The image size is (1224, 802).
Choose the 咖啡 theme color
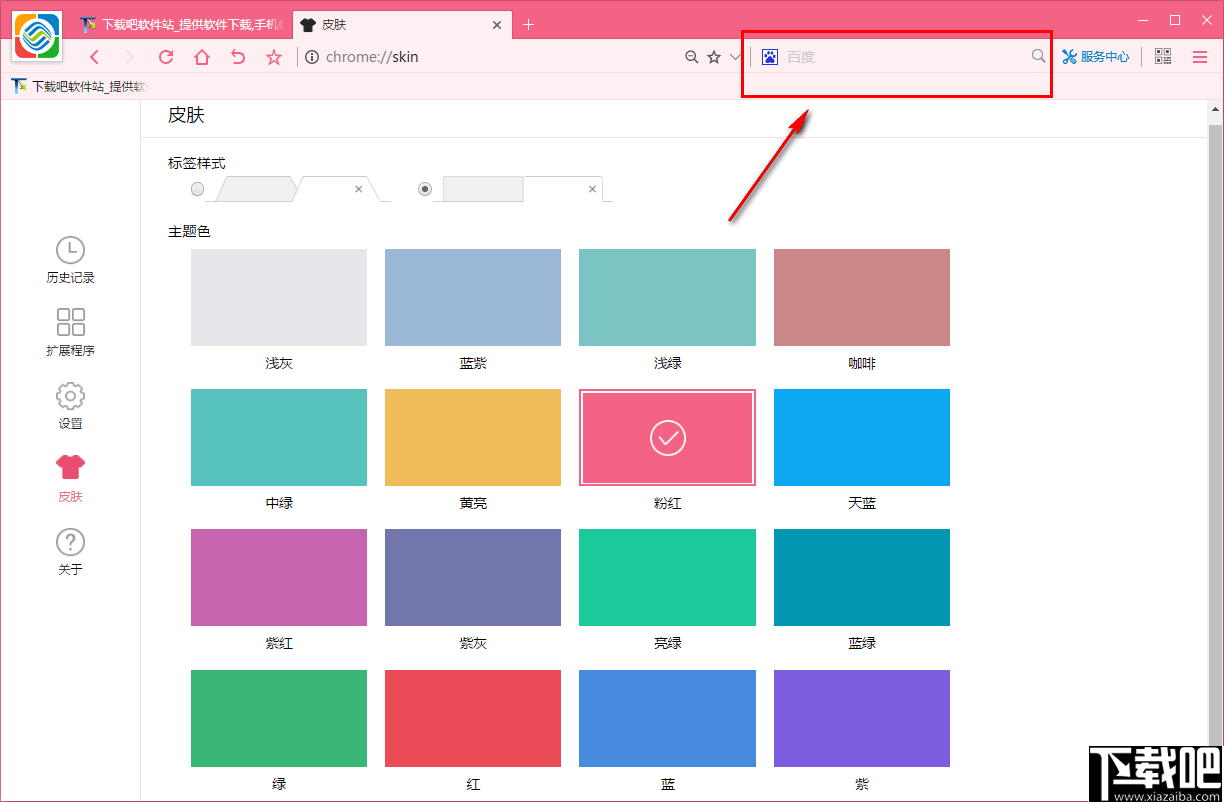(862, 297)
